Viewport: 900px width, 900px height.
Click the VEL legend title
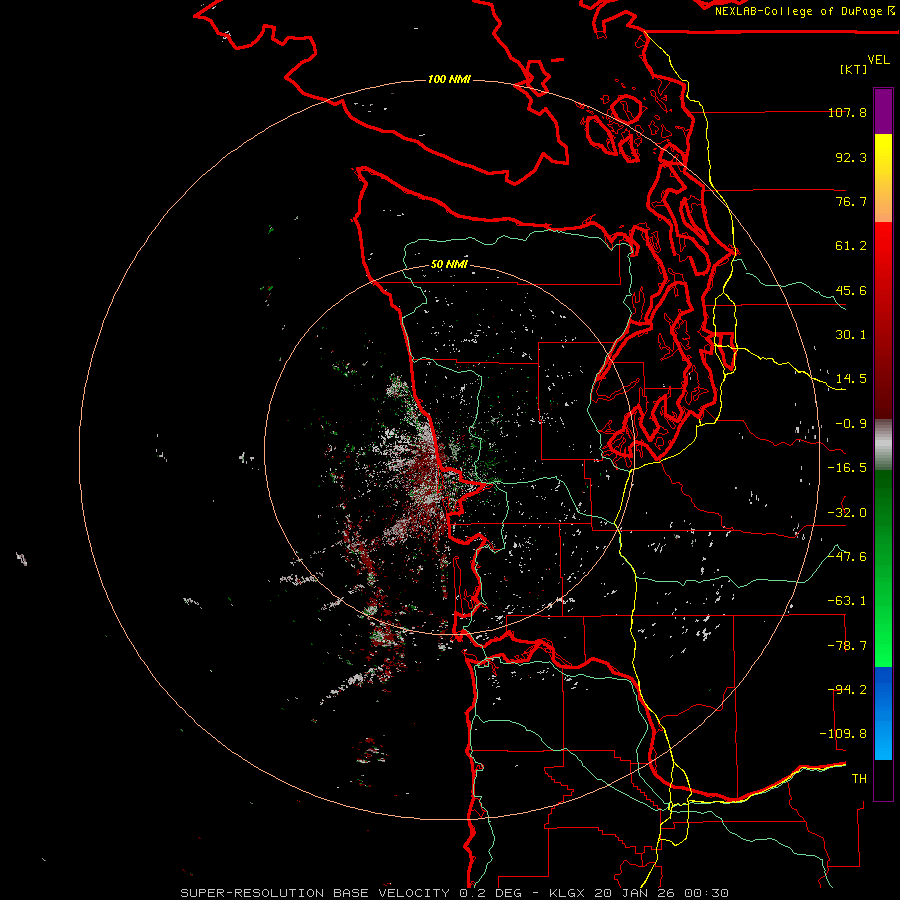pyautogui.click(x=878, y=60)
